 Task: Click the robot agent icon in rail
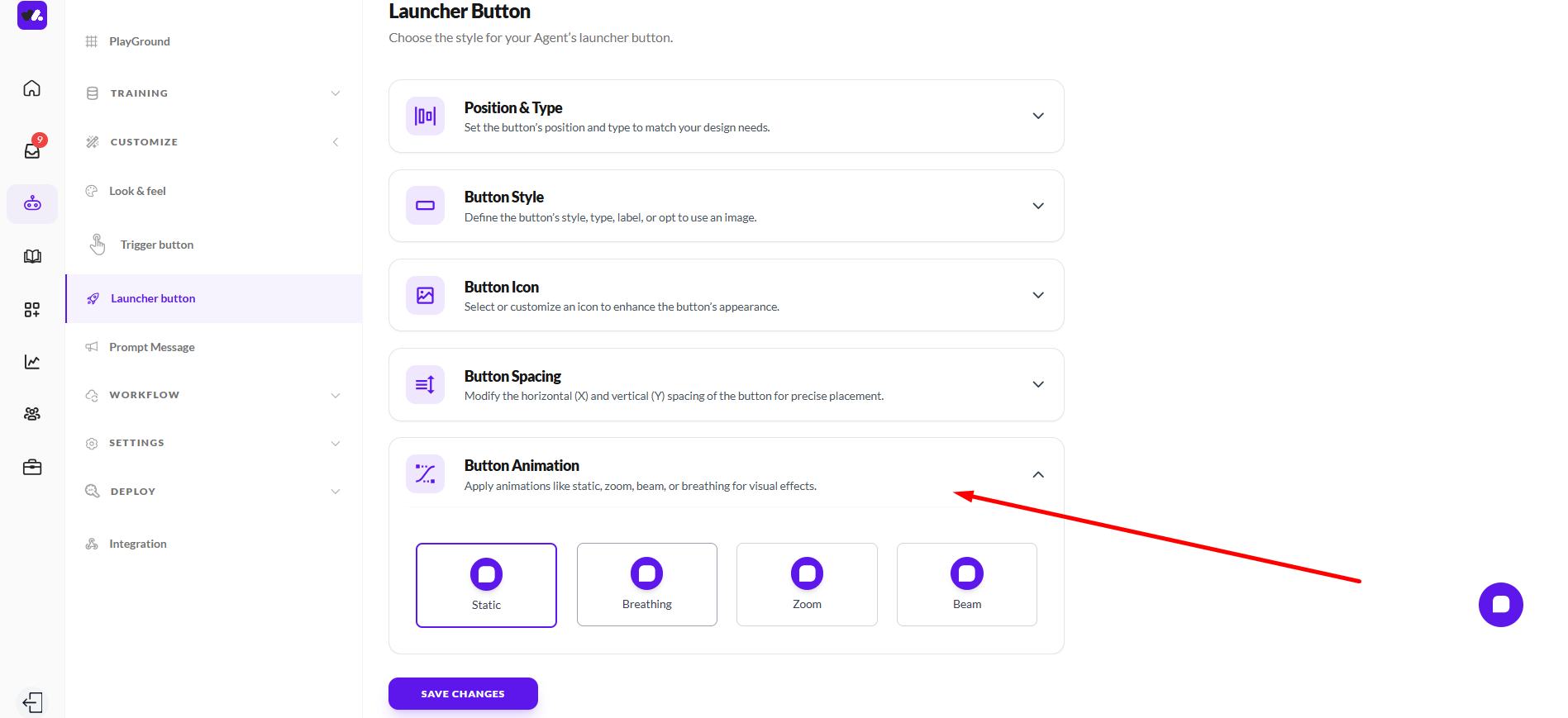[32, 203]
